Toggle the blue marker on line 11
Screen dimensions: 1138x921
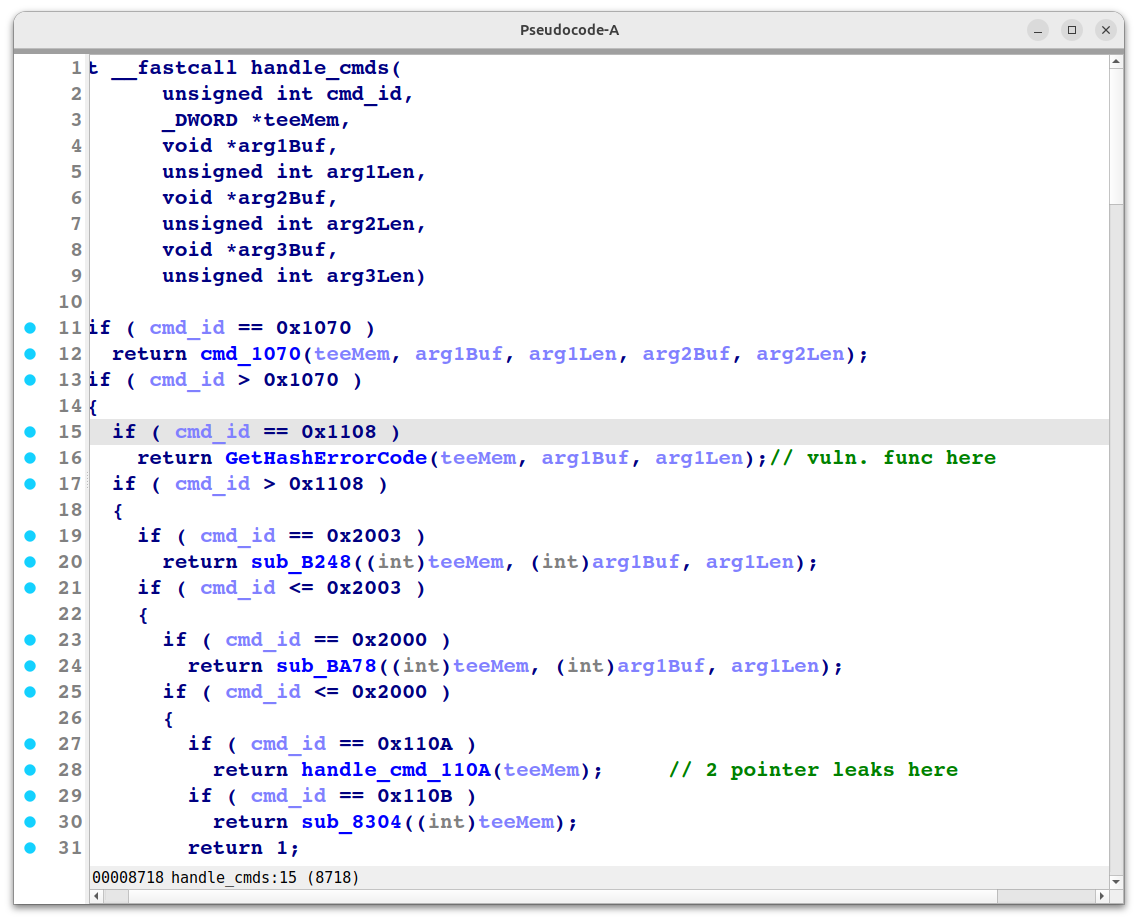point(30,327)
